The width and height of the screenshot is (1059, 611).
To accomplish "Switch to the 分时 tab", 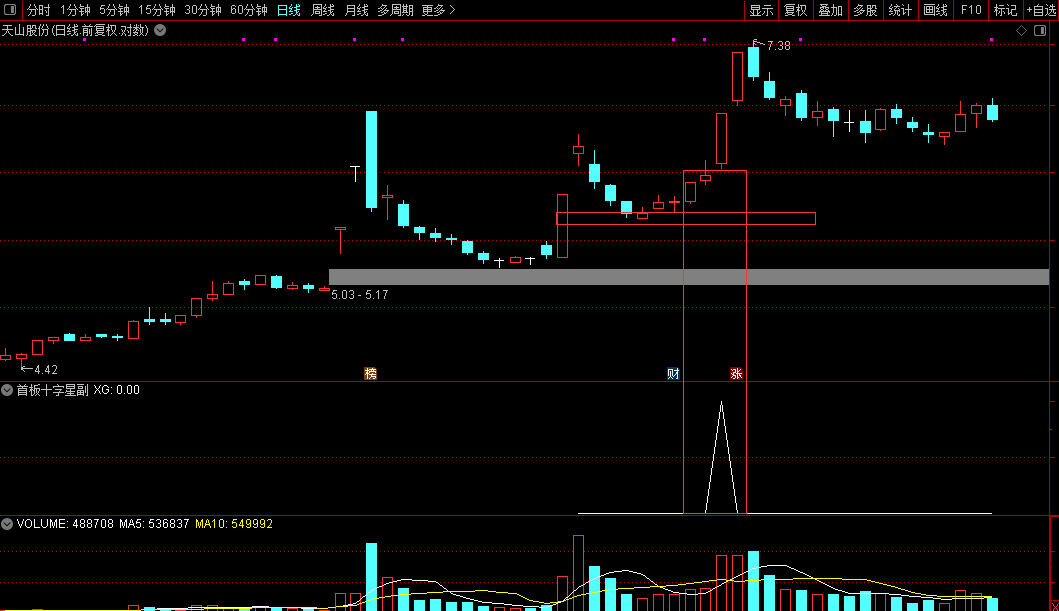I will click(x=38, y=10).
